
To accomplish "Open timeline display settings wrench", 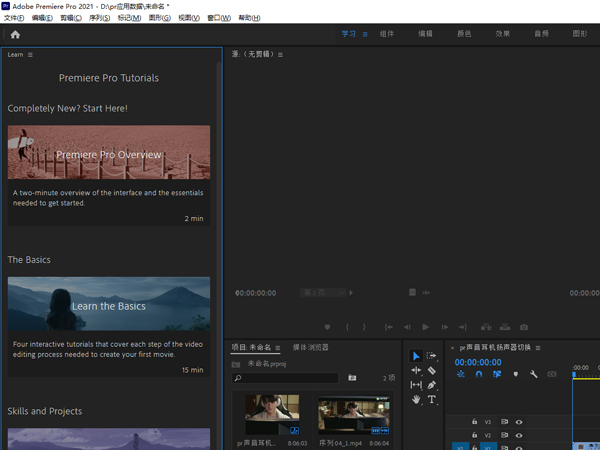I will pos(533,374).
